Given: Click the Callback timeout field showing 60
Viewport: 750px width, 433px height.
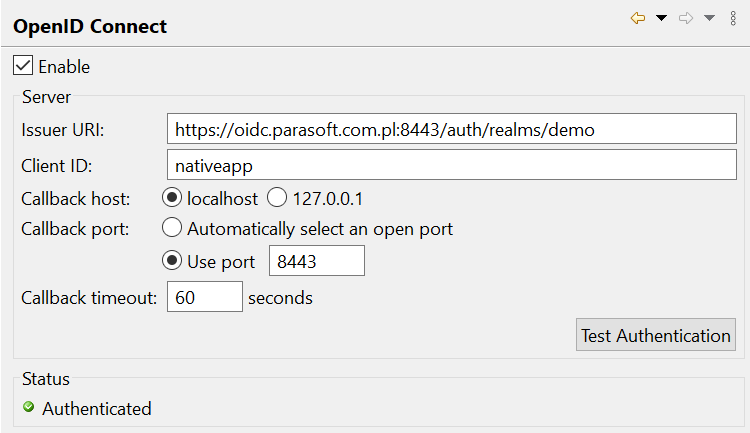Looking at the screenshot, I should [x=205, y=297].
